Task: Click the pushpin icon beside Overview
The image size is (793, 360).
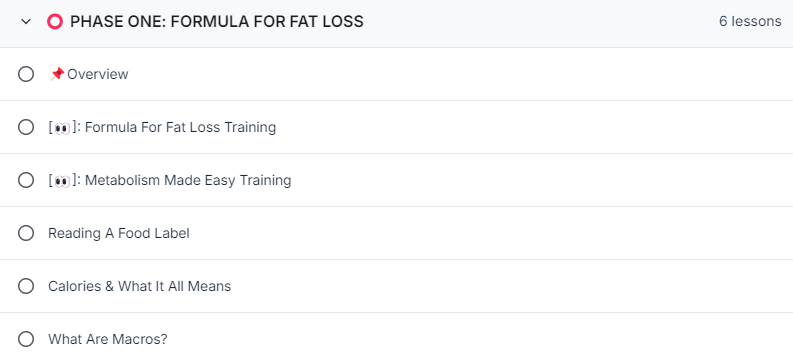Action: 57,74
